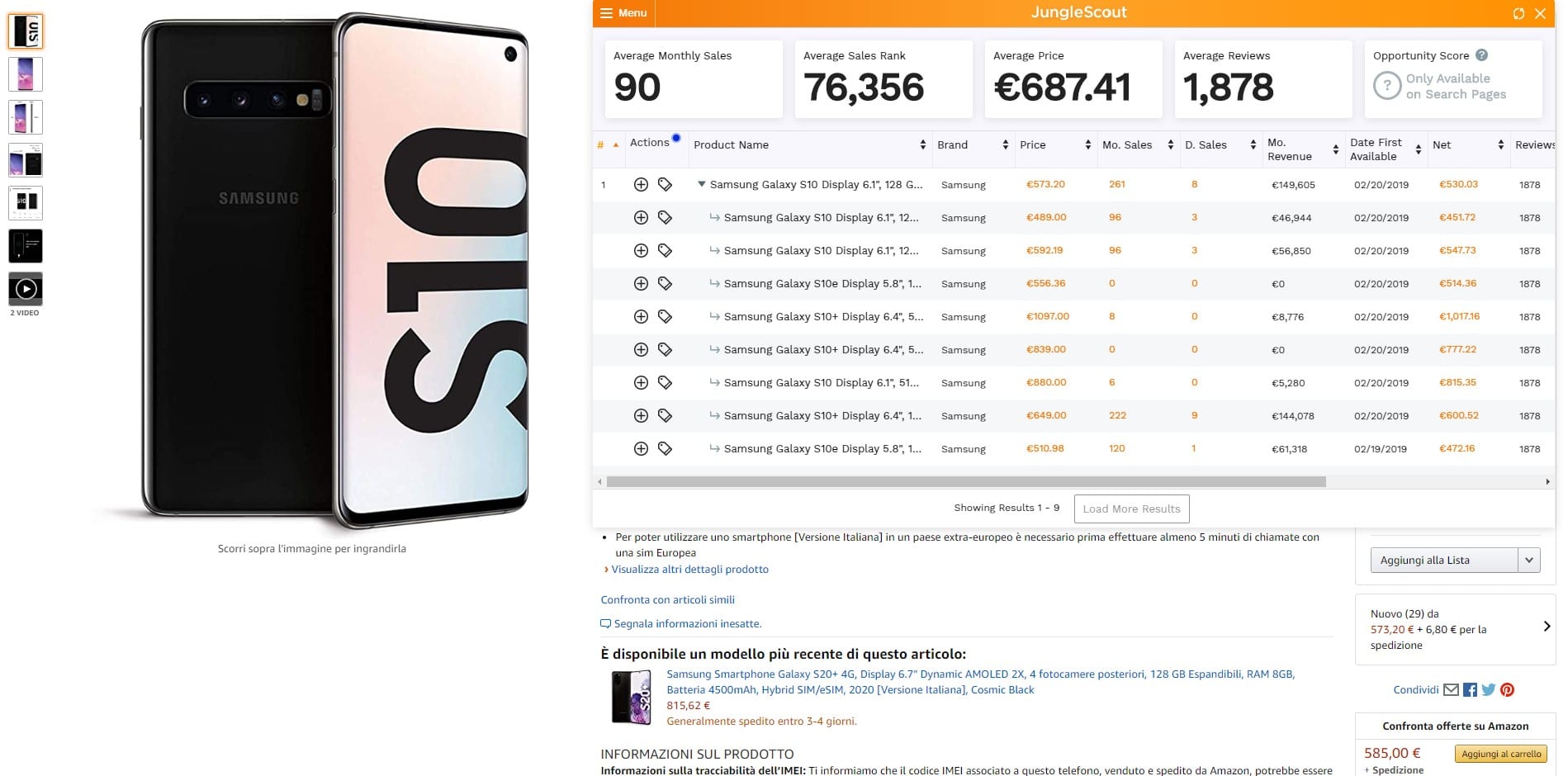Viewport: 1568px width, 776px height.
Task: Click the Opportunity Score help icon
Action: (1481, 55)
